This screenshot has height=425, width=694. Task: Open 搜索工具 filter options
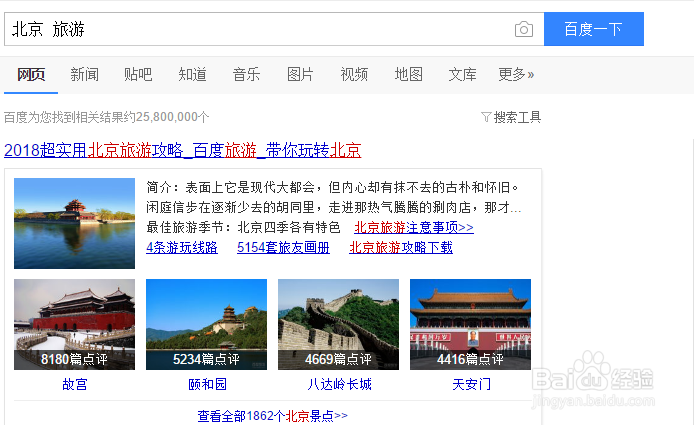[x=511, y=117]
